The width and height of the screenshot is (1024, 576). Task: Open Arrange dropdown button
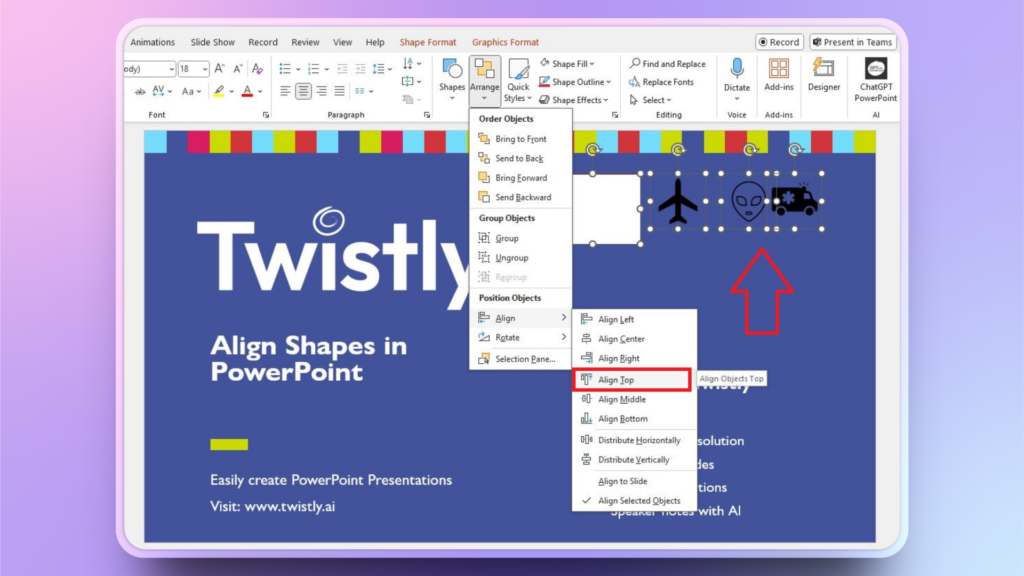485,81
